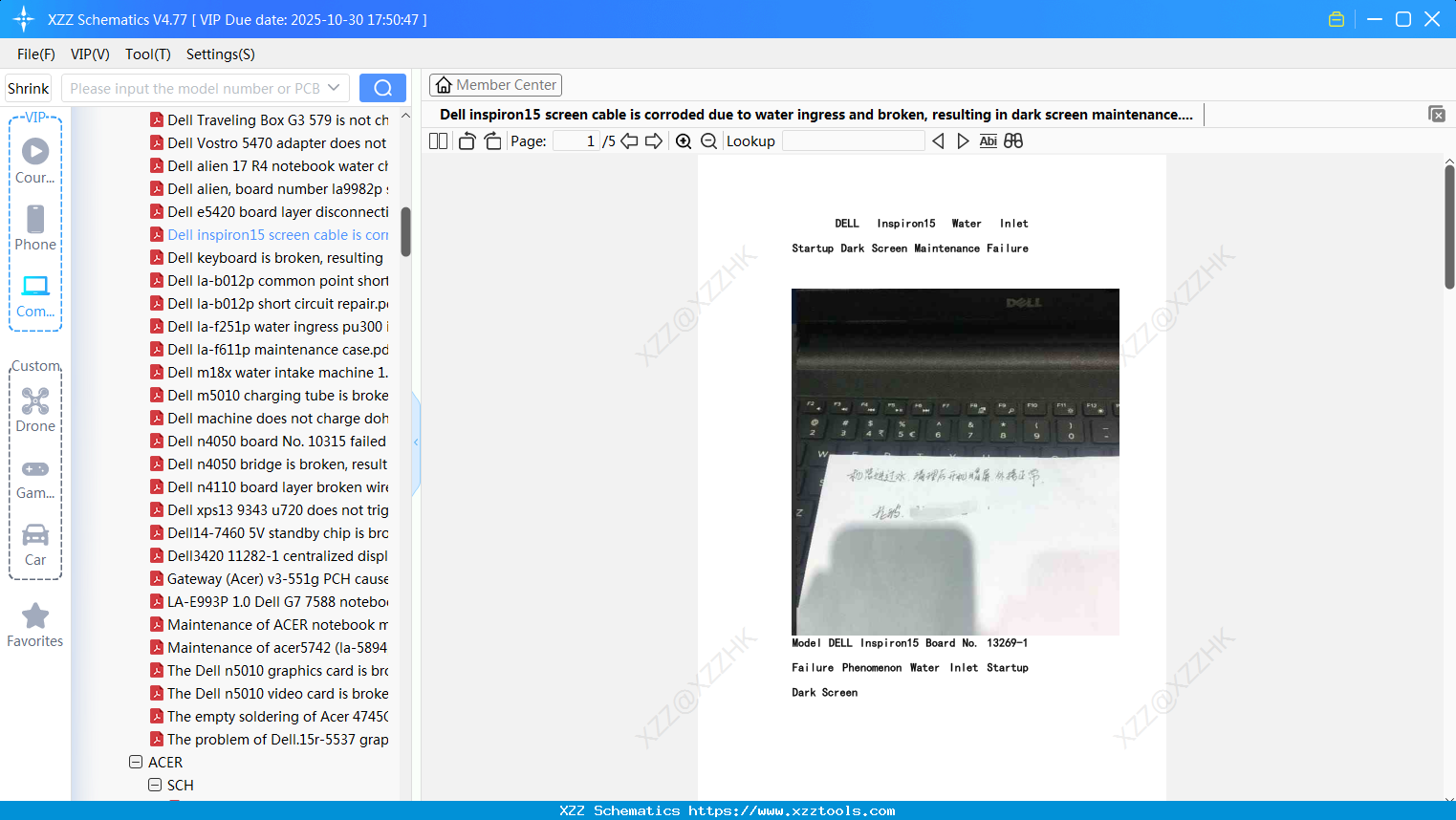Click the binoculars search icon
Screen dimensions: 1456x820
(1013, 141)
